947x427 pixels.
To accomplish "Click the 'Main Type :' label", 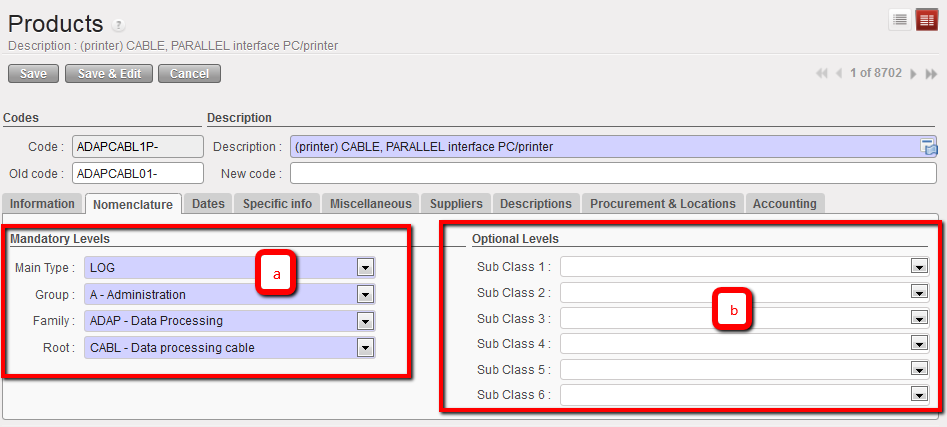I will [x=45, y=268].
